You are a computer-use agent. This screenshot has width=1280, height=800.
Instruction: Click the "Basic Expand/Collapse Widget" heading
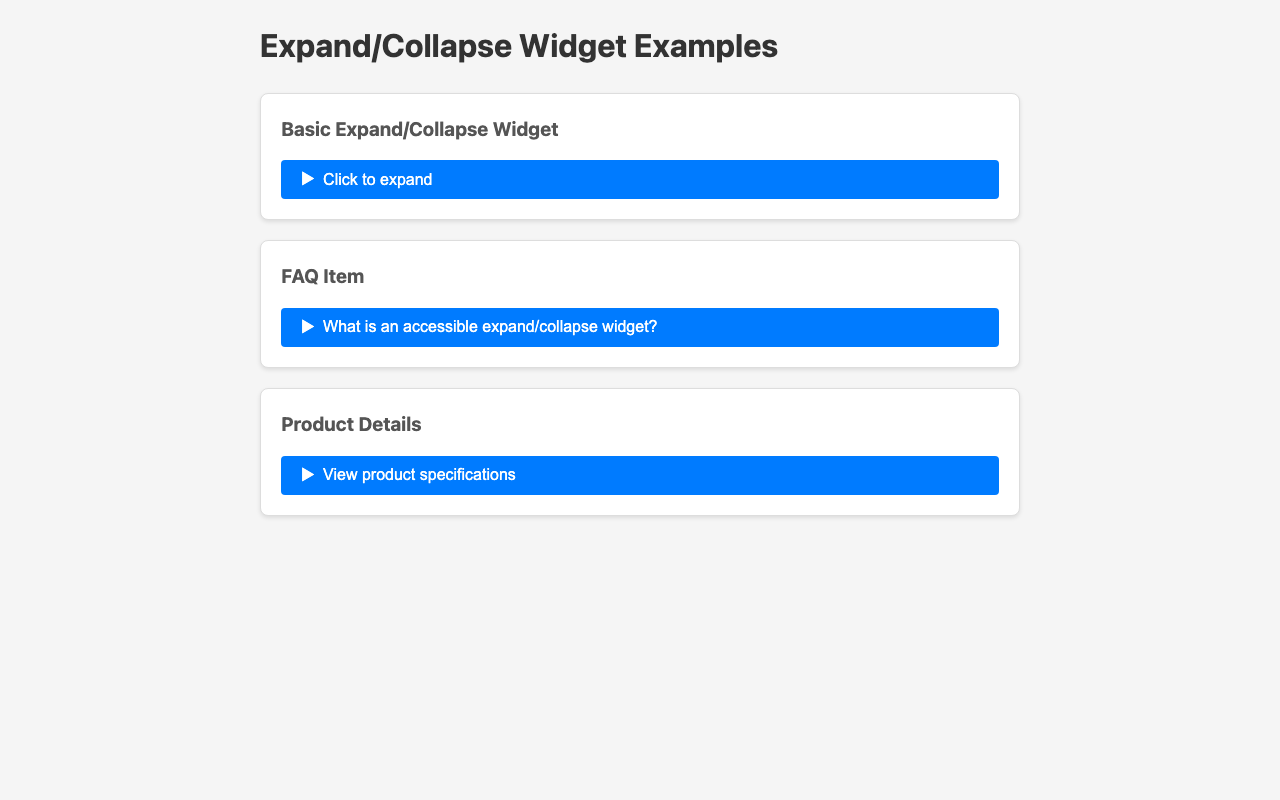click(x=419, y=129)
